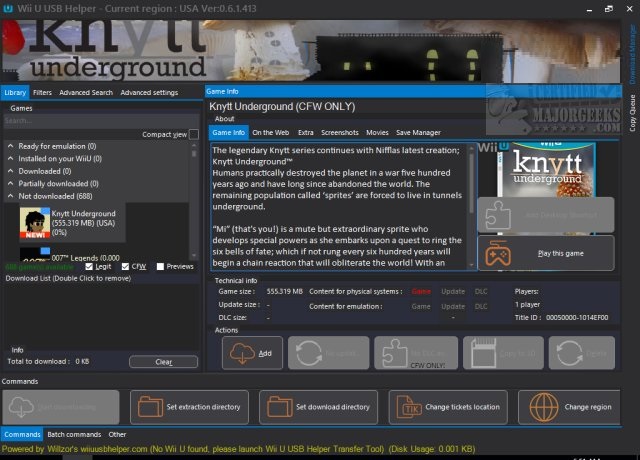Toggle the CFW filter checkbox
The image size is (640, 460).
pos(125,267)
